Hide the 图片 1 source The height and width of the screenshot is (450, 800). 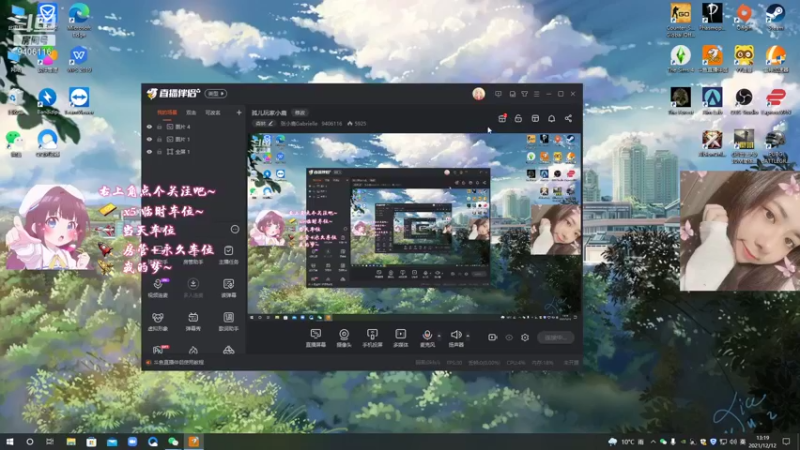point(149,139)
